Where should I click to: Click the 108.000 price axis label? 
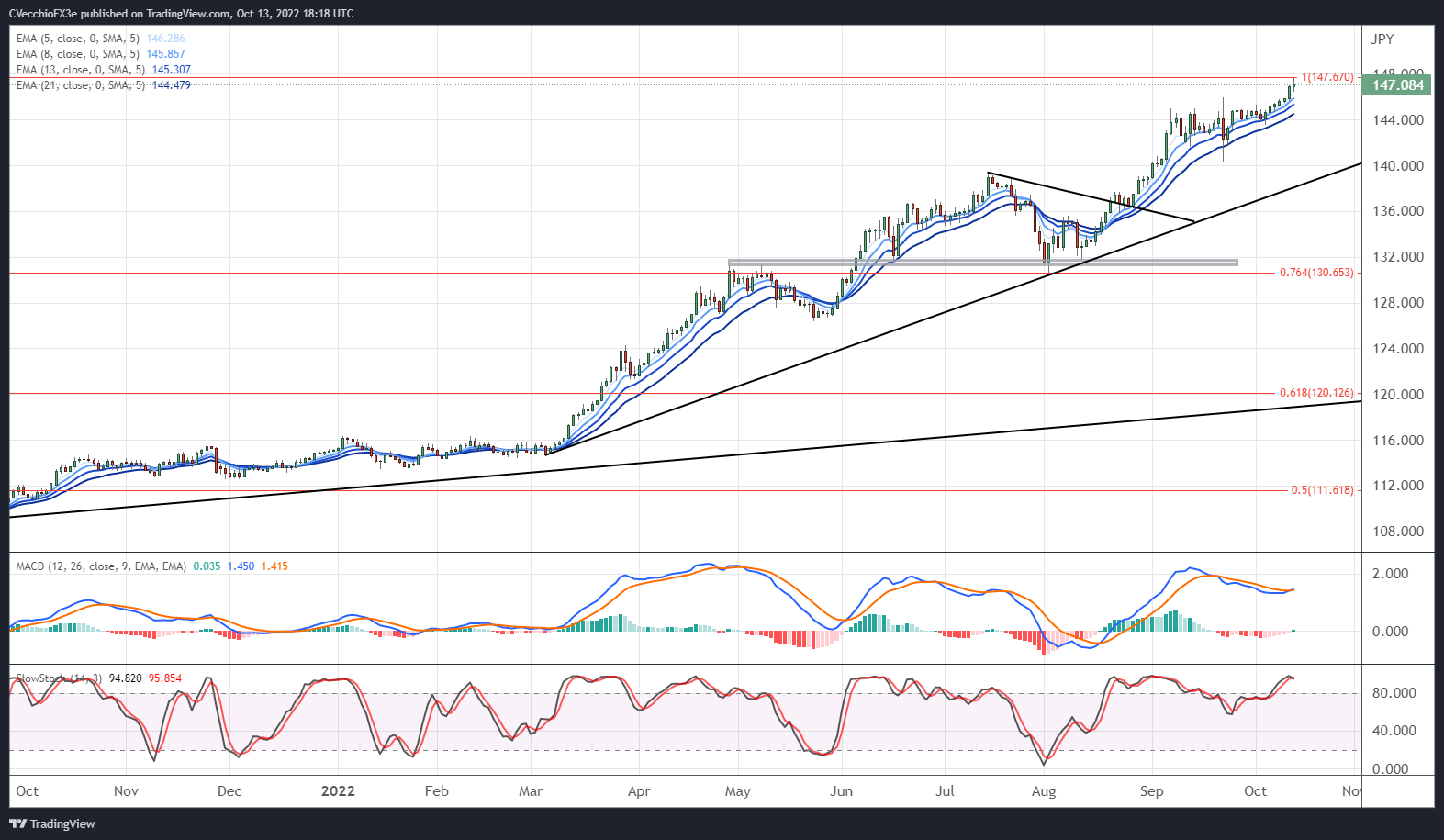tap(1398, 532)
